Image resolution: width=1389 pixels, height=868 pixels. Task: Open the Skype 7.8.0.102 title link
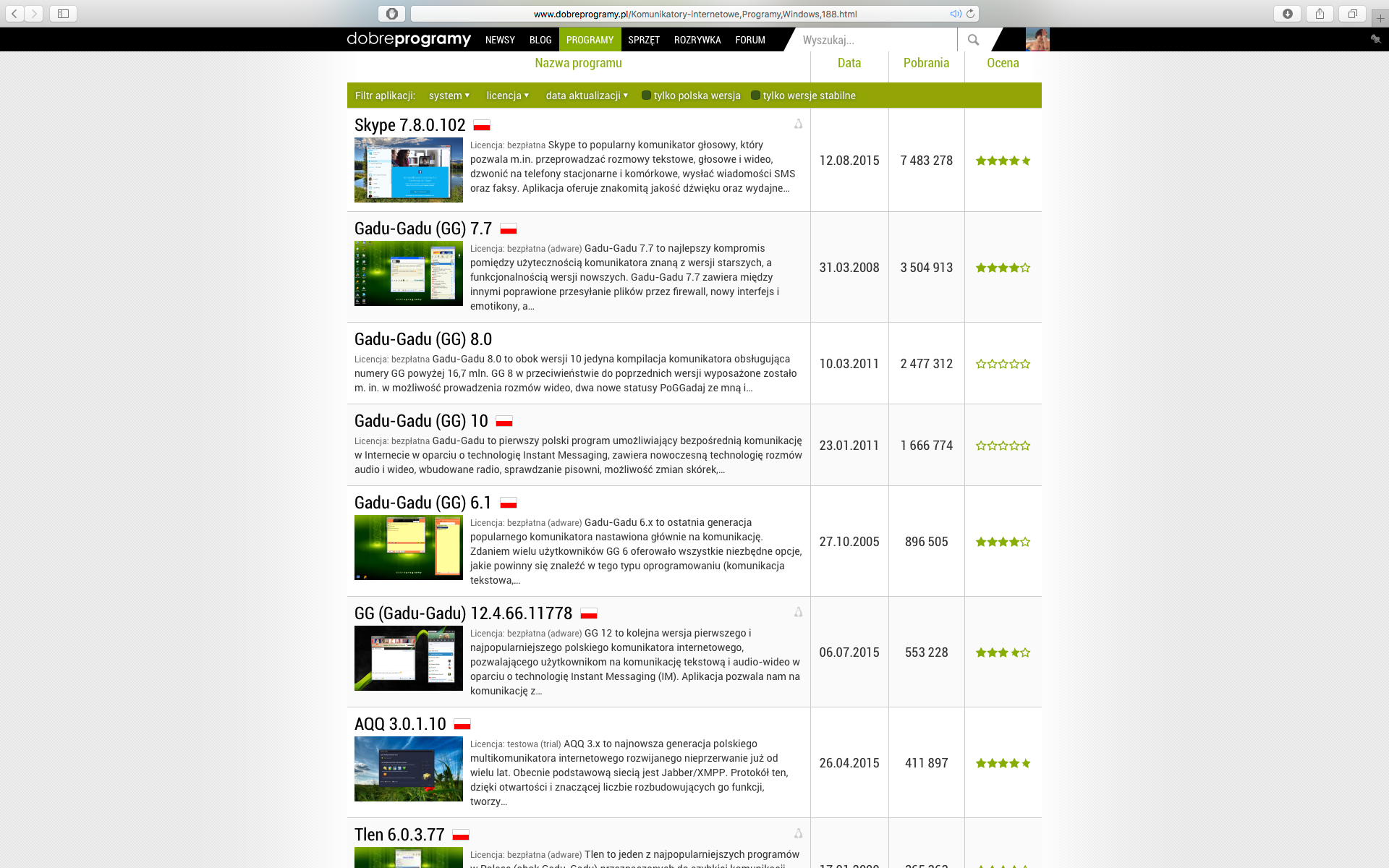pyautogui.click(x=410, y=125)
